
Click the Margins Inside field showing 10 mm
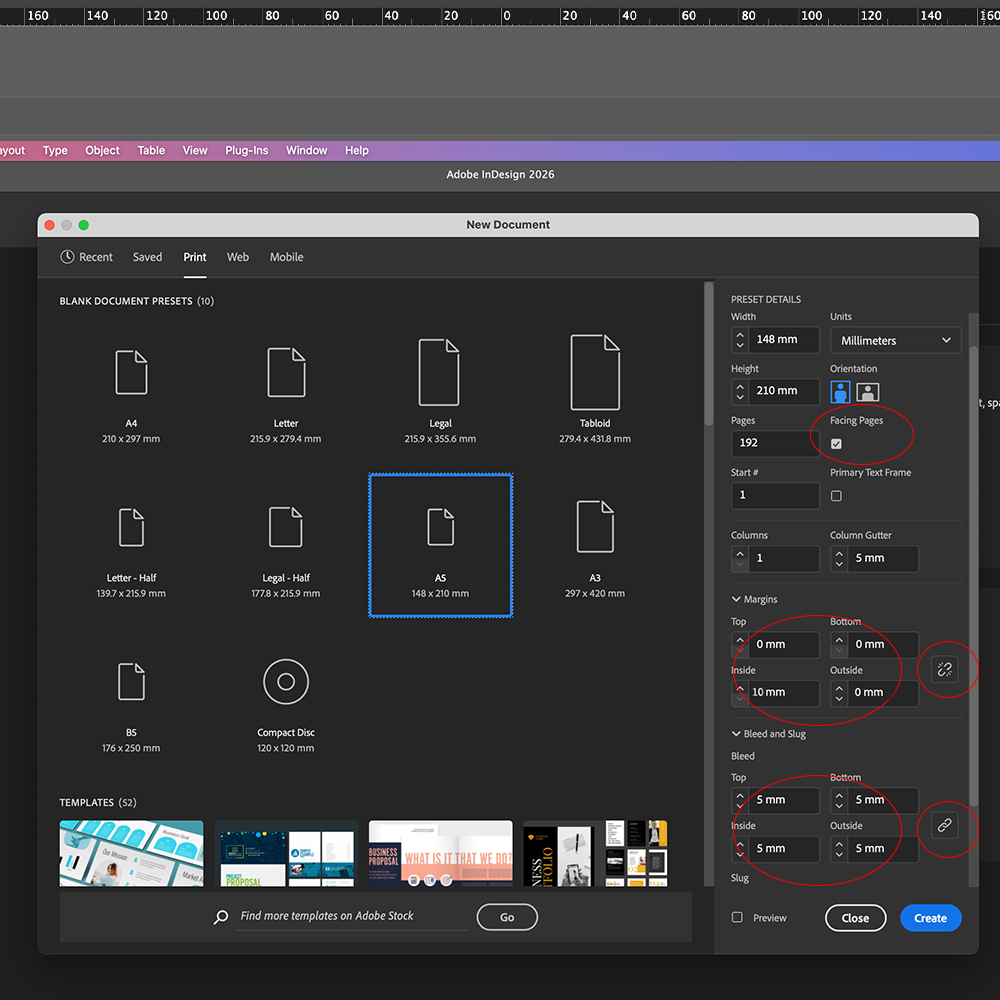click(784, 693)
